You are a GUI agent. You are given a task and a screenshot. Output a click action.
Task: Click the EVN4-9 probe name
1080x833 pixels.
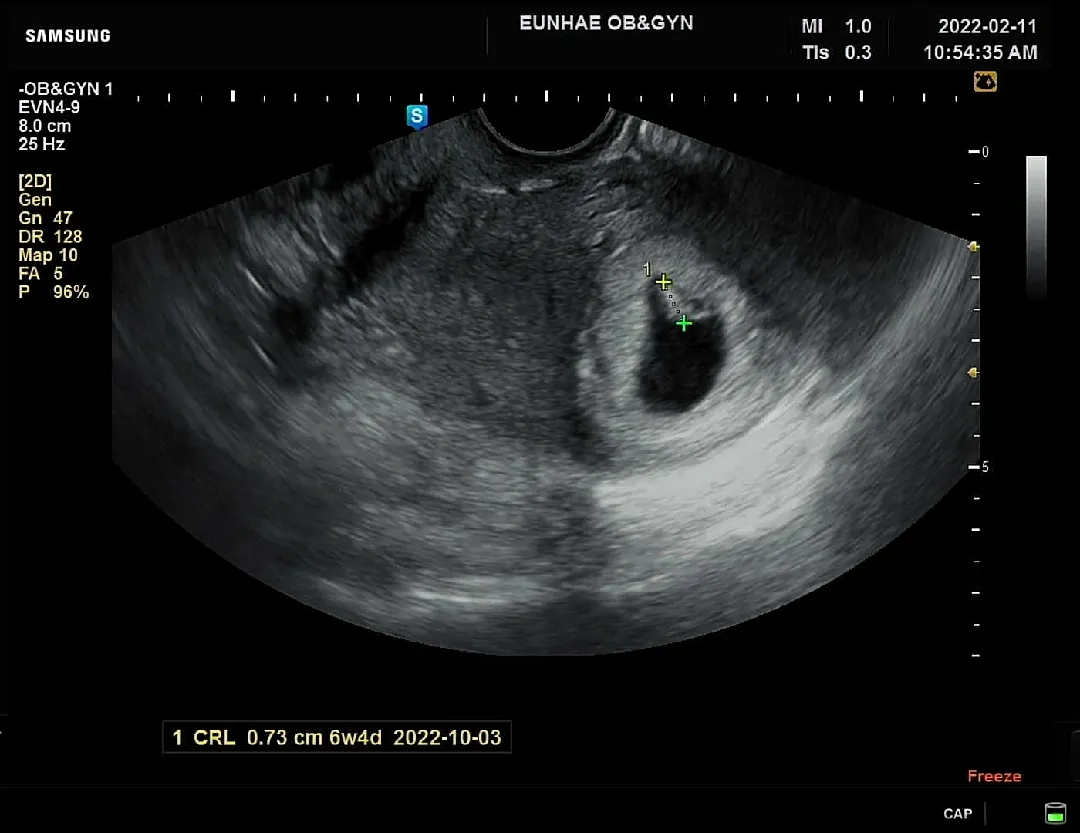coord(49,107)
